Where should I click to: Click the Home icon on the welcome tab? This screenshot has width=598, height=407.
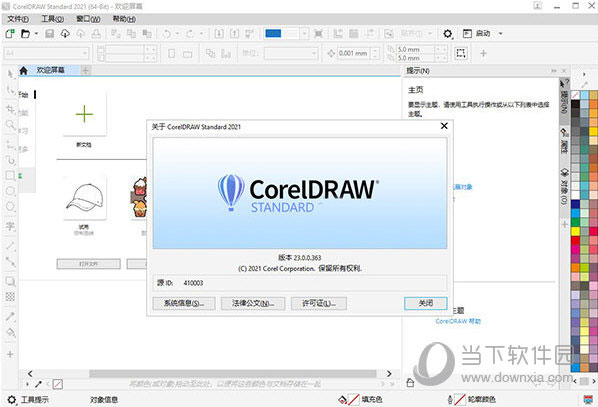(24, 71)
